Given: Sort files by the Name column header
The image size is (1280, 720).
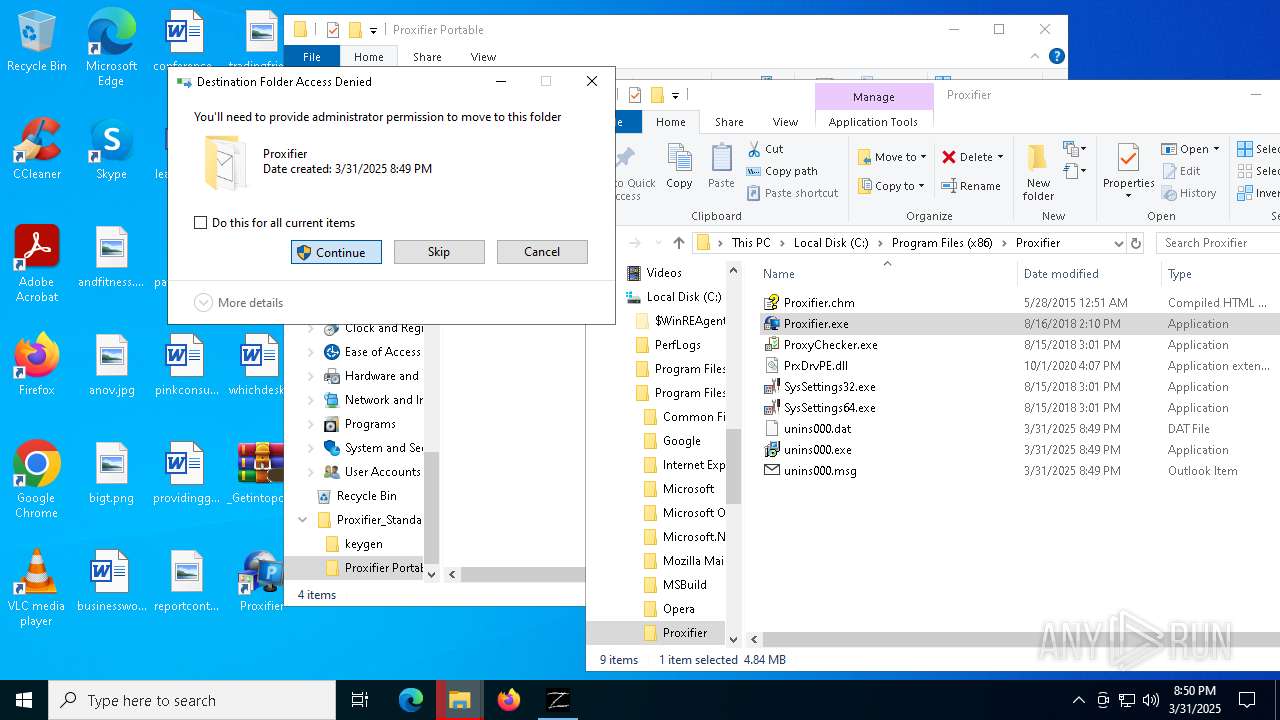Looking at the screenshot, I should [886, 273].
